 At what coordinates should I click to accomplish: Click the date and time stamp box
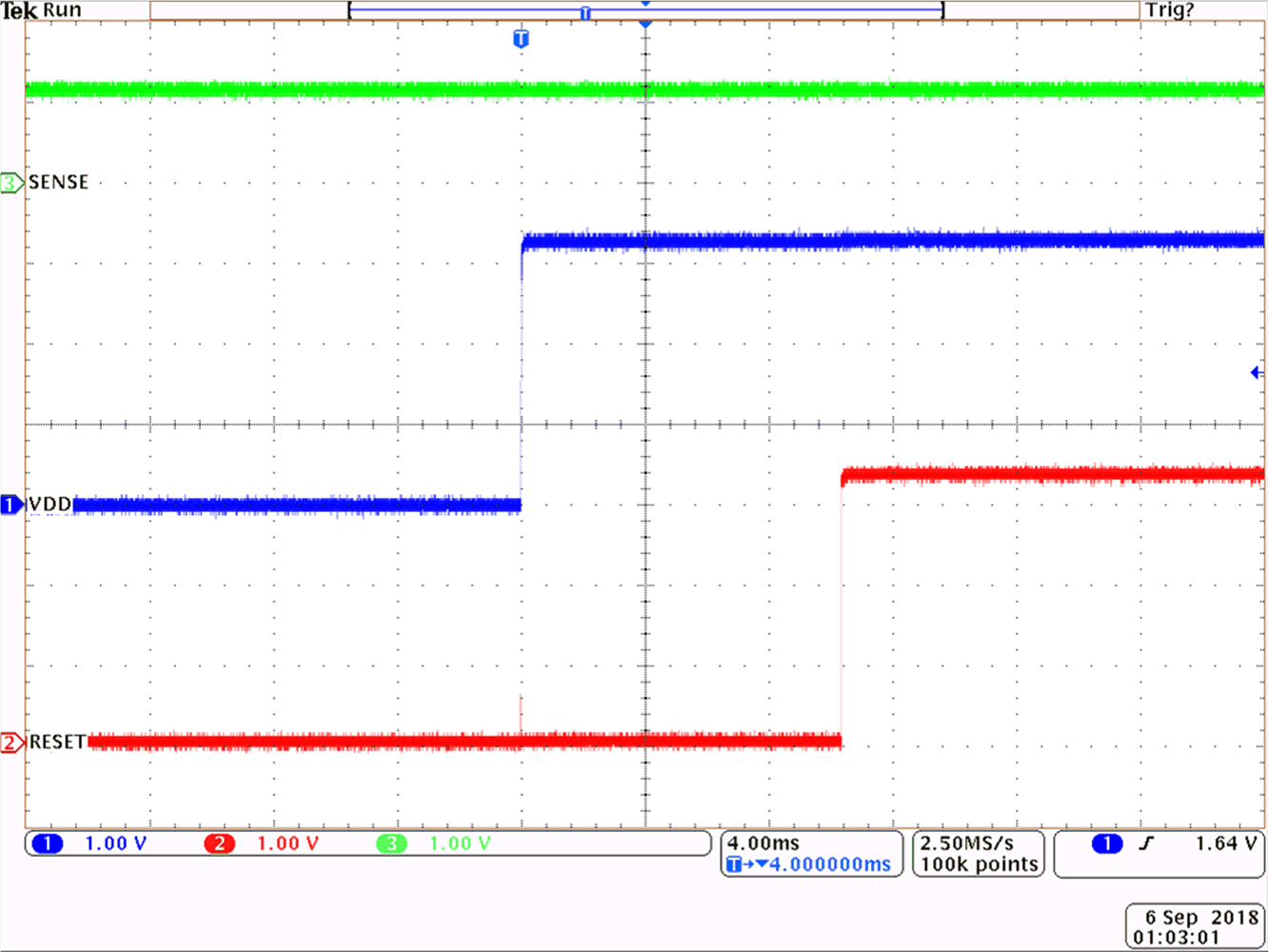tap(1194, 922)
